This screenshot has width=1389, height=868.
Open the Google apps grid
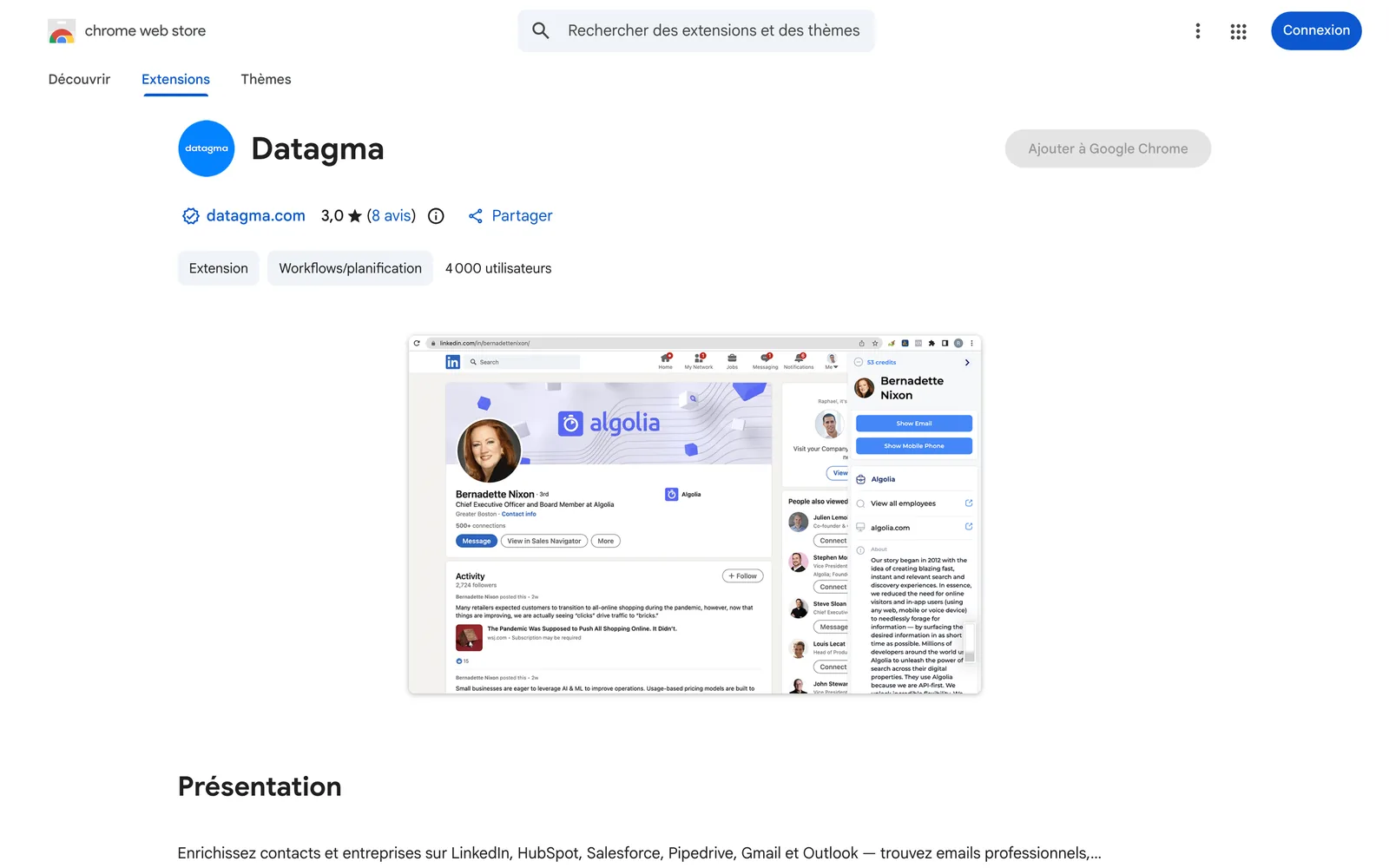coord(1239,31)
